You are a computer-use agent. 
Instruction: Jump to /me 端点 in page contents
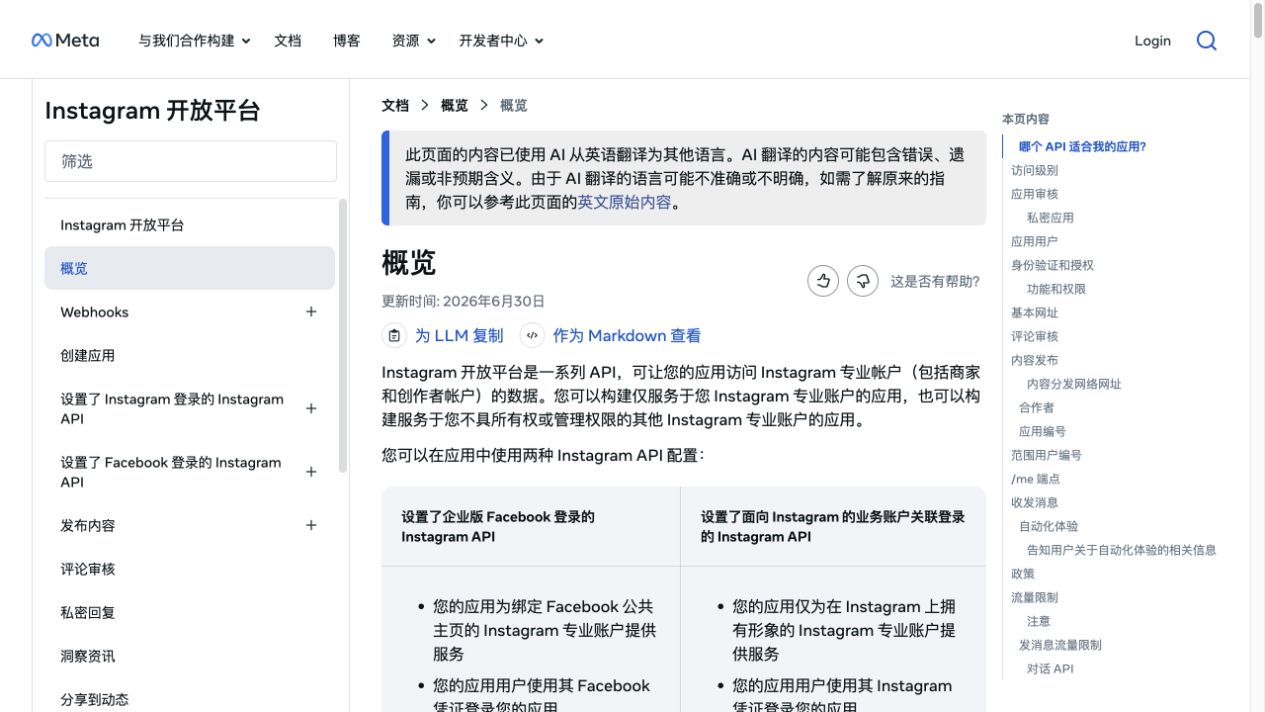(1035, 479)
